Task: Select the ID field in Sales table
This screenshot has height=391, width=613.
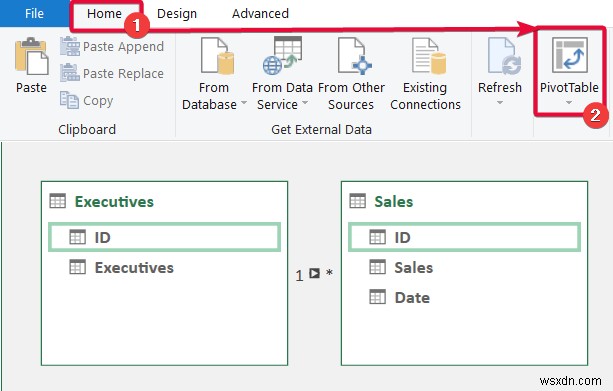Action: pyautogui.click(x=464, y=237)
